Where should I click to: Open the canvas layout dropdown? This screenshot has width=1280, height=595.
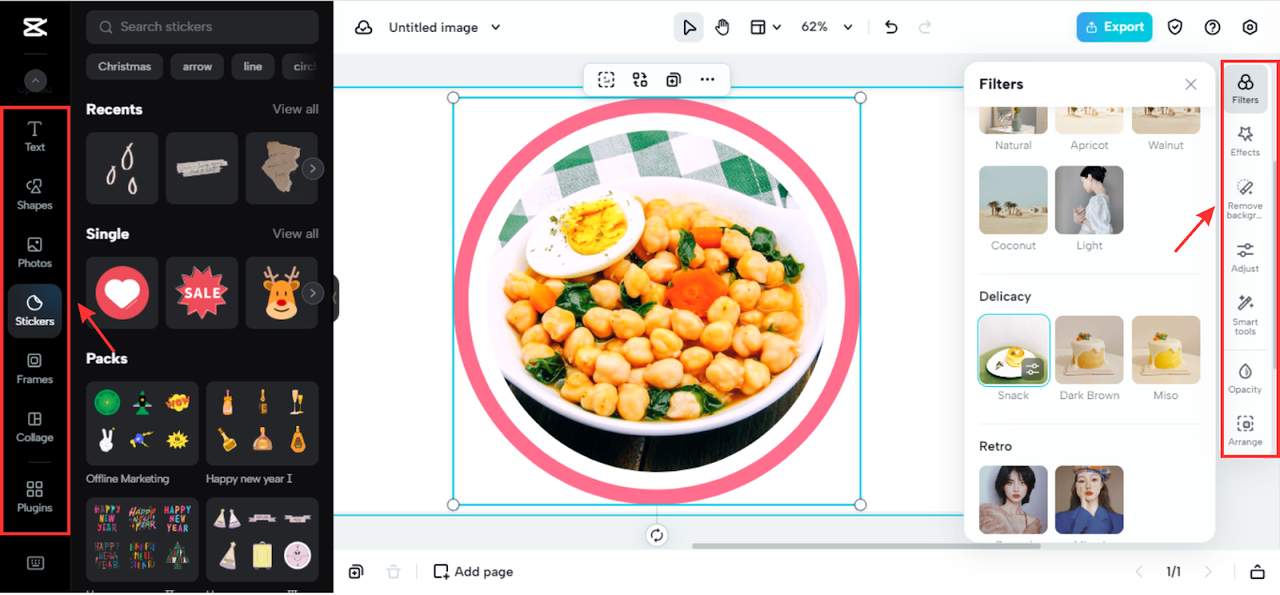[766, 27]
